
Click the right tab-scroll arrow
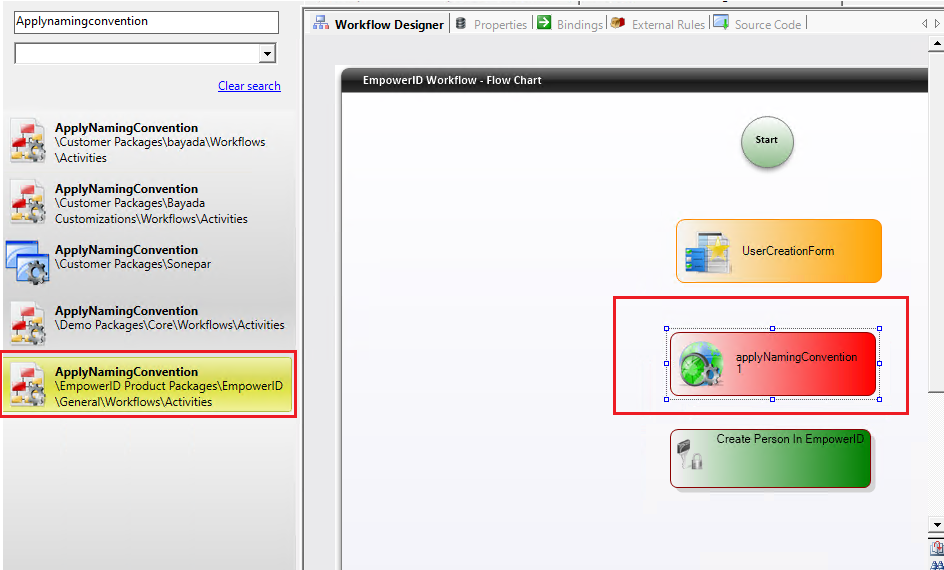coord(937,24)
